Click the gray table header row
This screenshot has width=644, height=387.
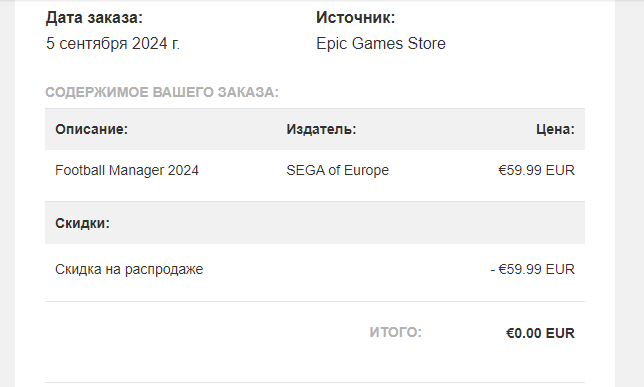315,129
